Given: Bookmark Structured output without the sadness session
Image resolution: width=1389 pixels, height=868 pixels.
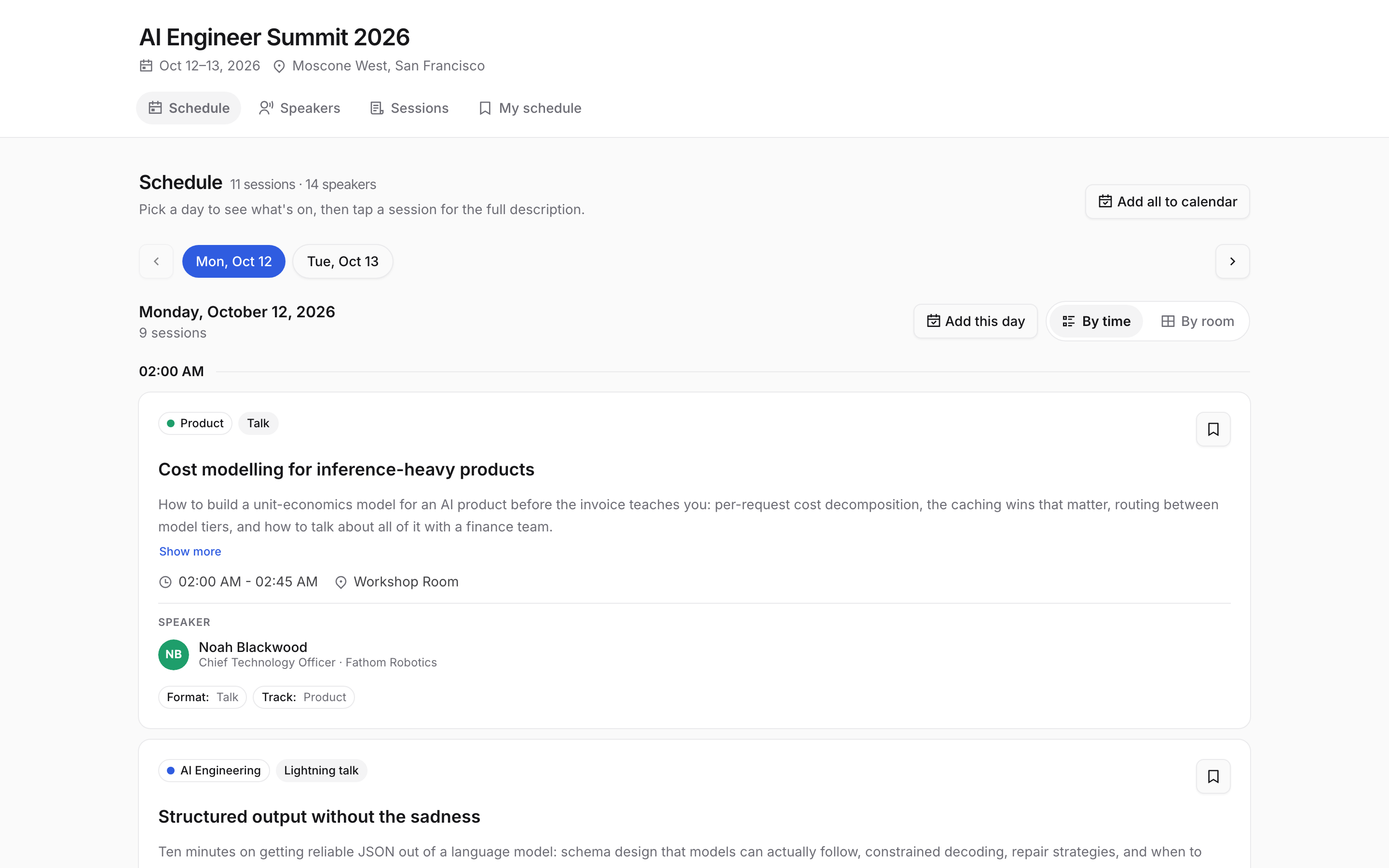Looking at the screenshot, I should point(1213,776).
